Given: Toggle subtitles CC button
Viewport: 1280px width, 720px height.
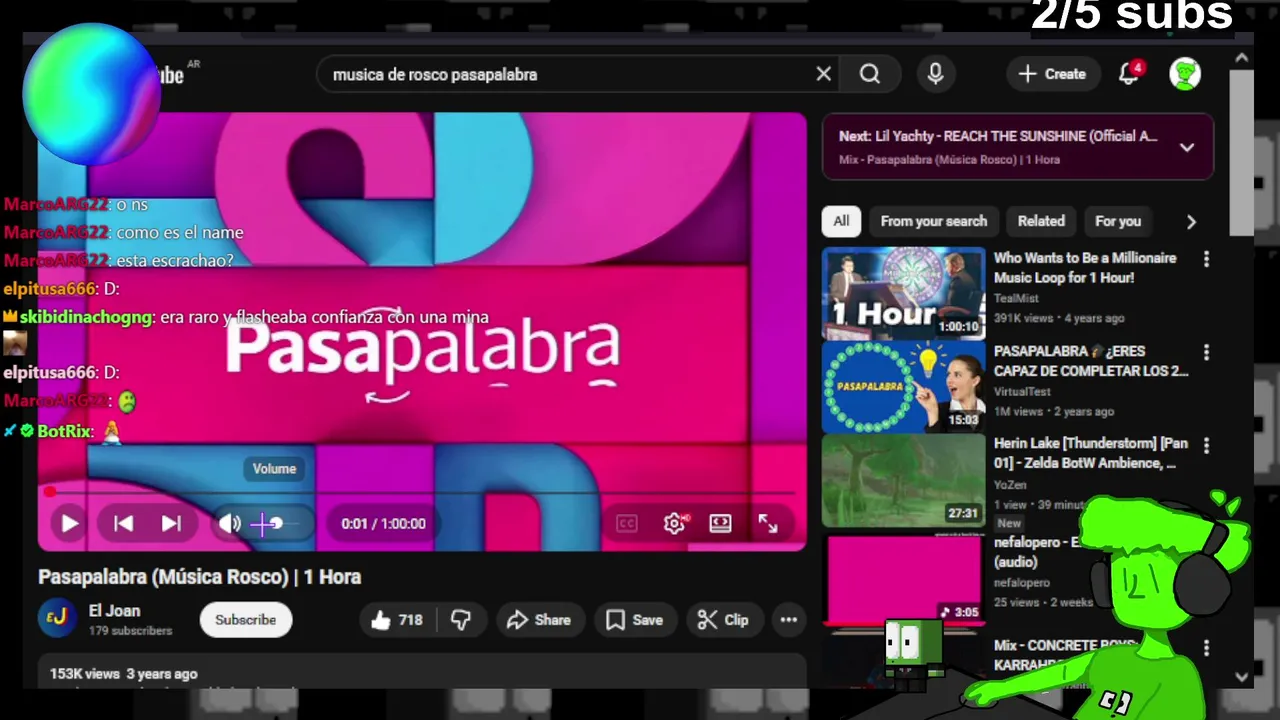Looking at the screenshot, I should pyautogui.click(x=627, y=523).
